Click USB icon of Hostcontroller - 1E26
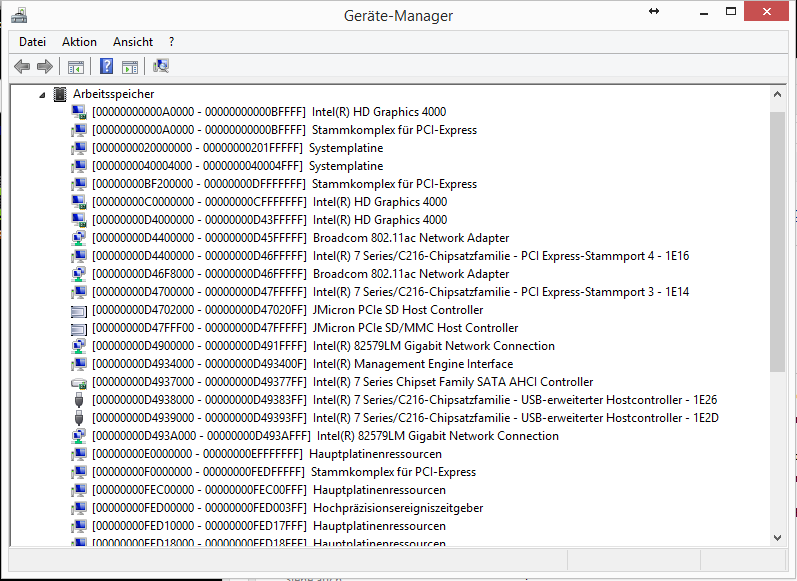This screenshot has width=797, height=581. [79, 400]
